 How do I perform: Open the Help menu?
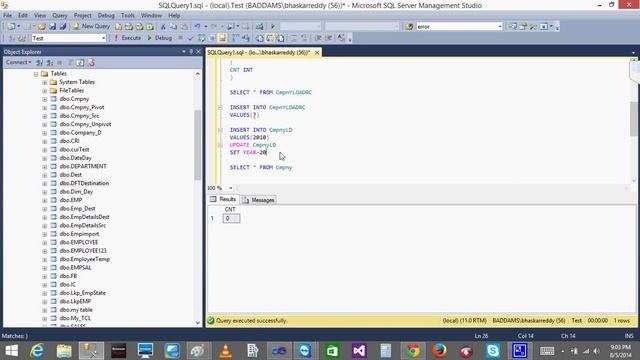click(x=174, y=15)
